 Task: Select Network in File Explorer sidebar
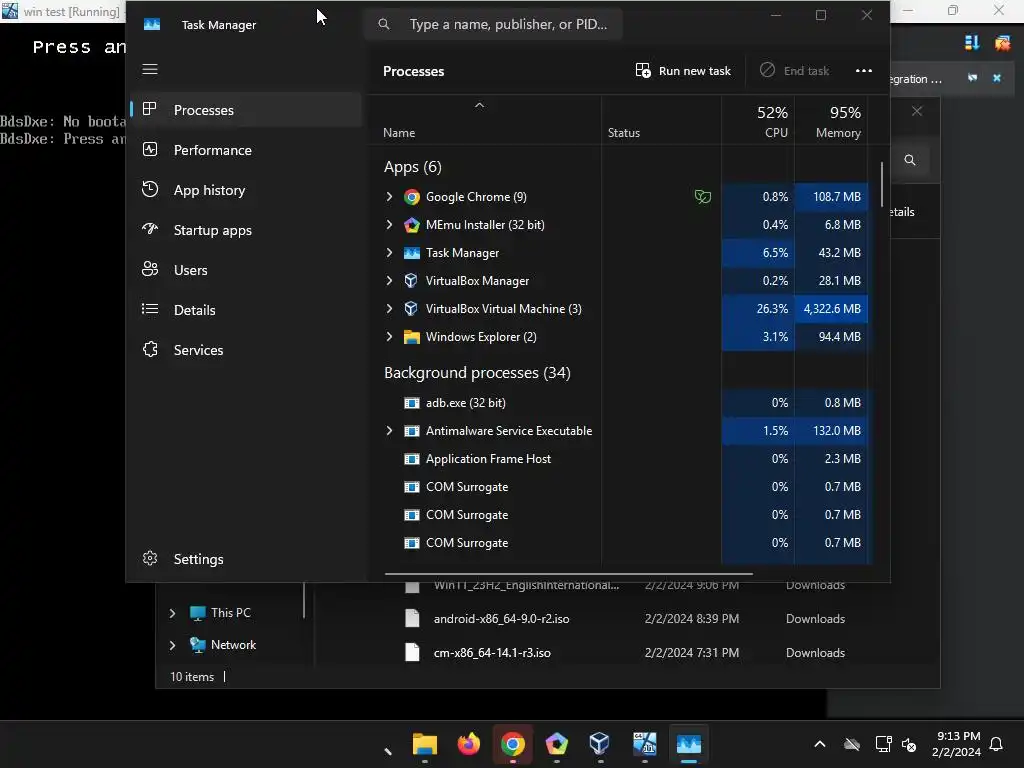[233, 645]
